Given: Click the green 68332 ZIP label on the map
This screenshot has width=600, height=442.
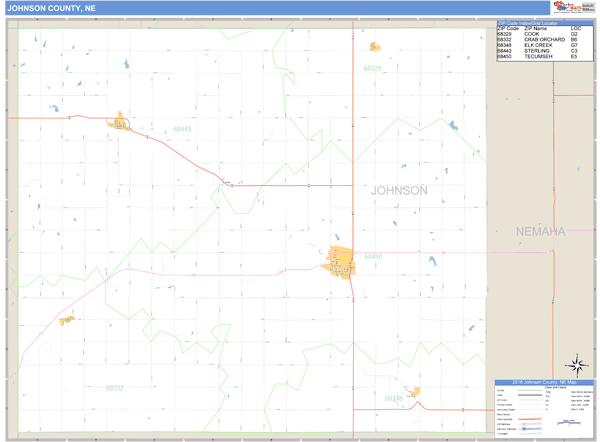Looking at the screenshot, I should pyautogui.click(x=115, y=388).
